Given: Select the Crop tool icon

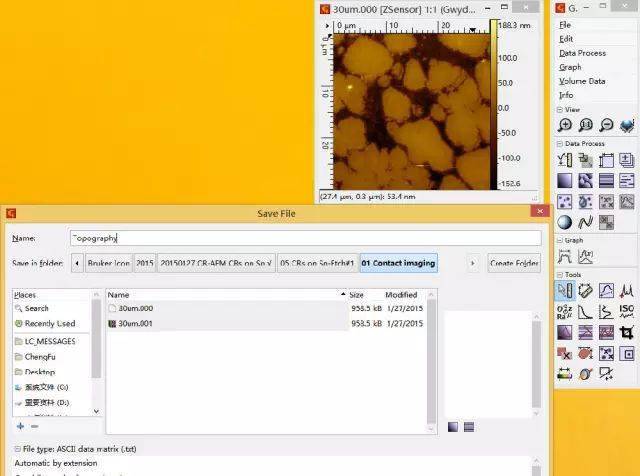Looking at the screenshot, I should 627,332.
